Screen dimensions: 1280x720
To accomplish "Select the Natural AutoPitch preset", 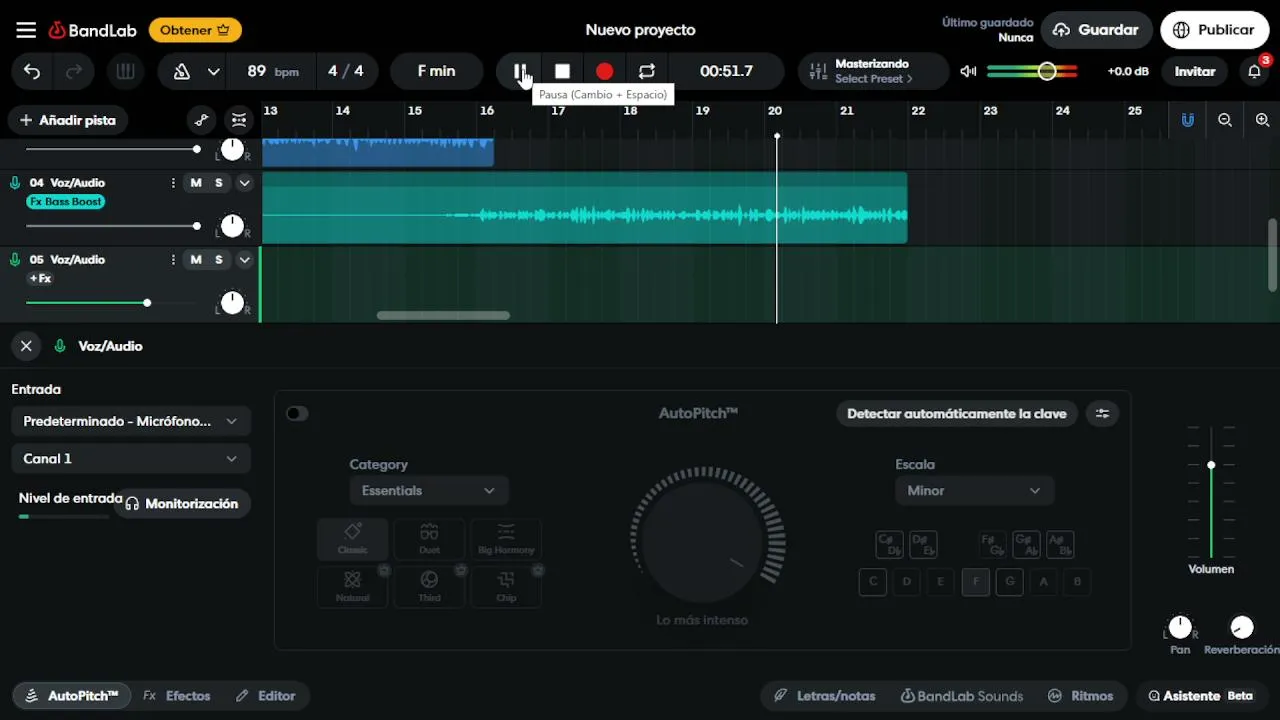I will [x=352, y=586].
